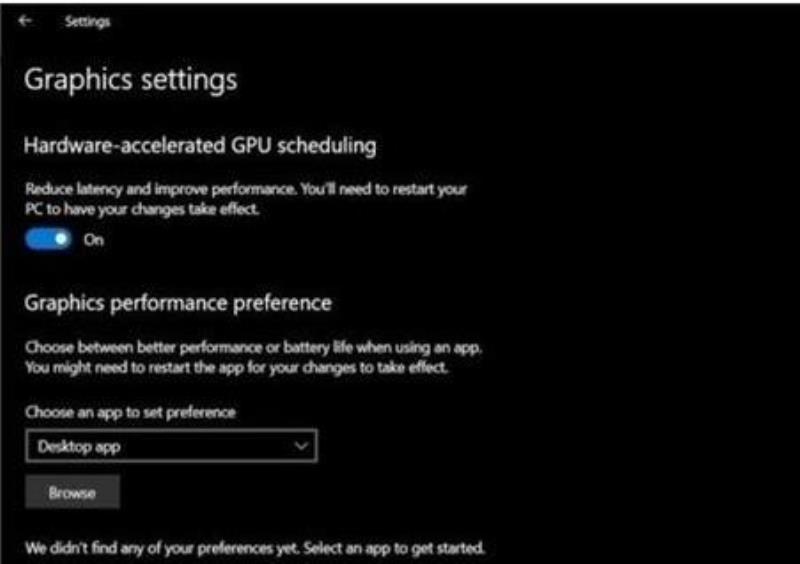Click the Select an app to get started sentence

393,548
